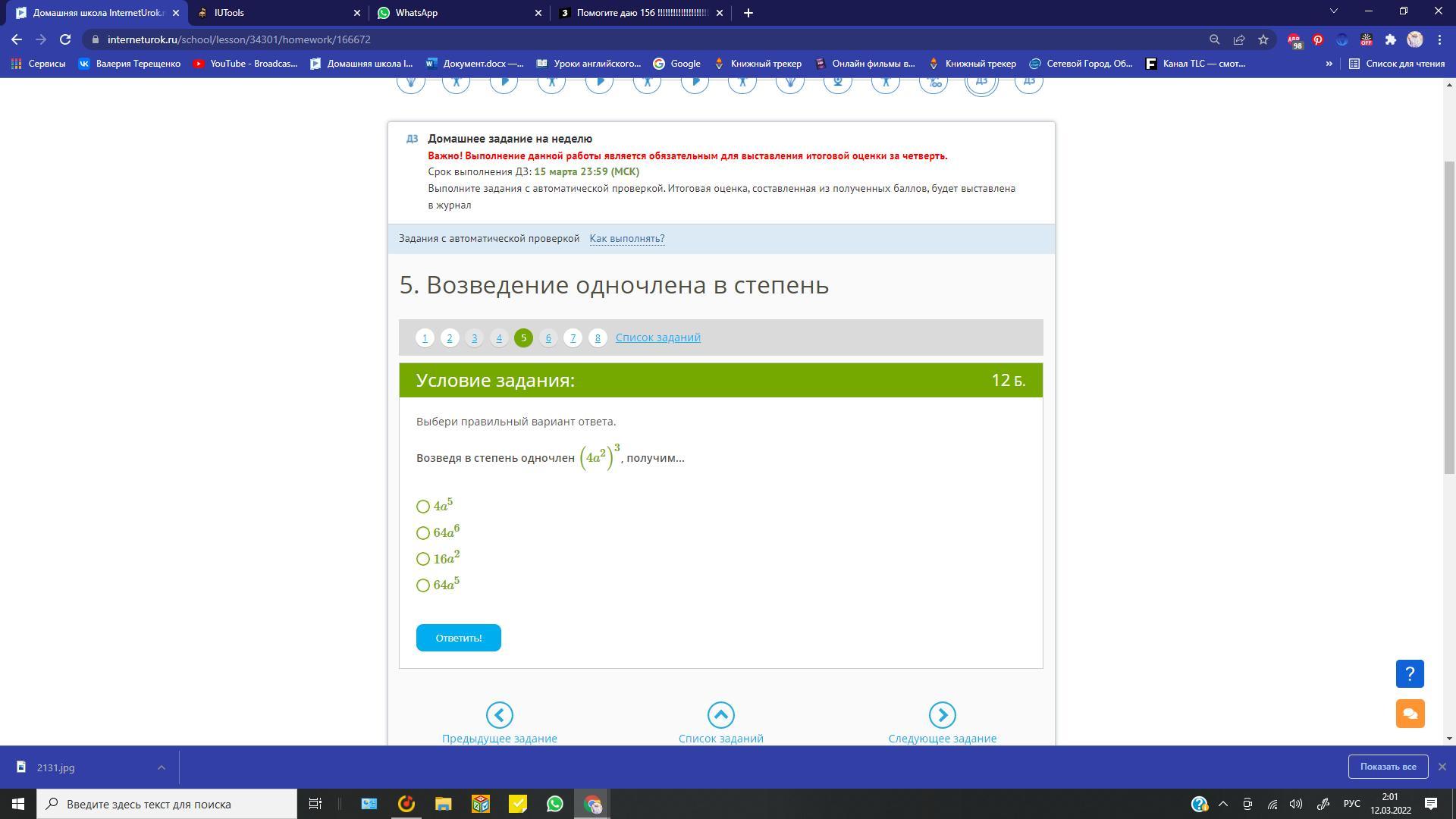Click the task list up-arrow icon
1456x819 pixels.
[x=720, y=714]
